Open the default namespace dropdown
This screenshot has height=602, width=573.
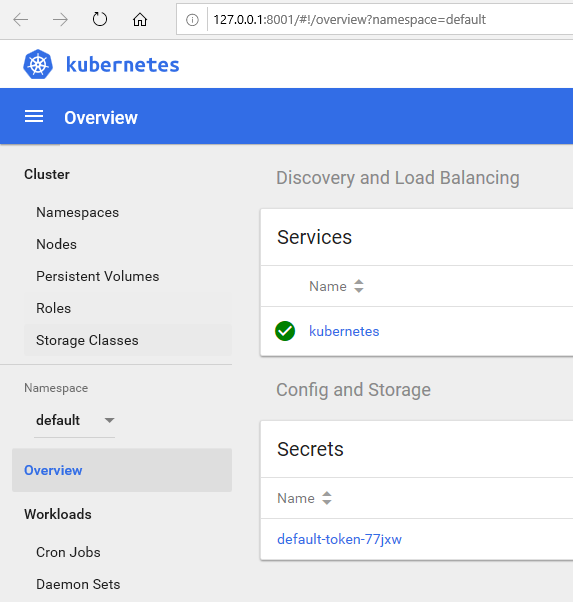pyautogui.click(x=75, y=420)
